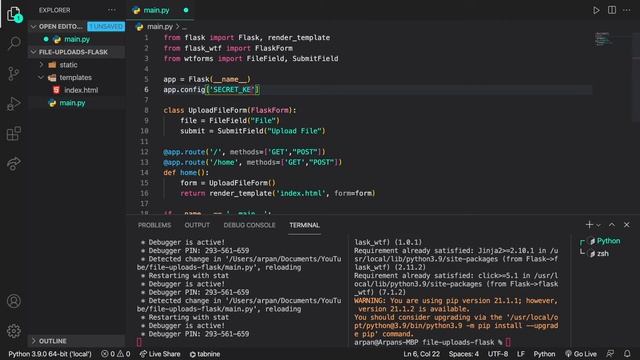The width and height of the screenshot is (640, 360).
Task: Click the 1 UNSAVED badge
Action: pos(106,27)
